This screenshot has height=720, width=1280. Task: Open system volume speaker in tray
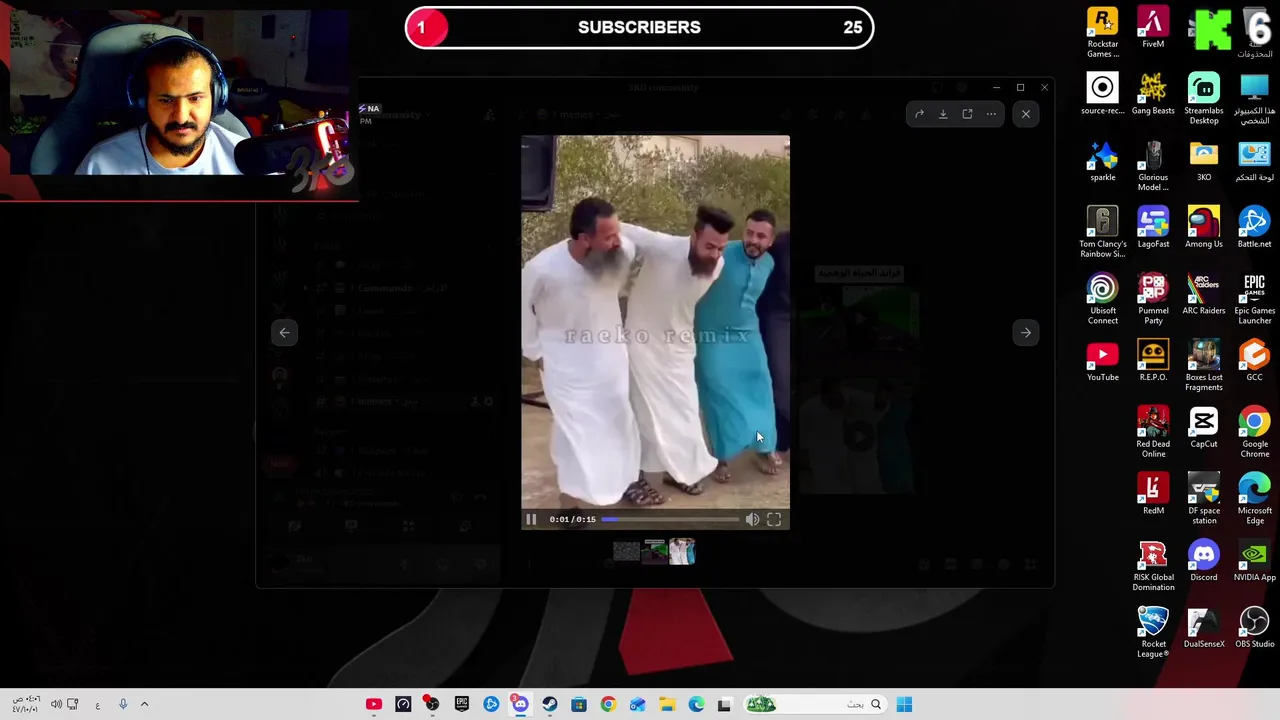point(56,704)
